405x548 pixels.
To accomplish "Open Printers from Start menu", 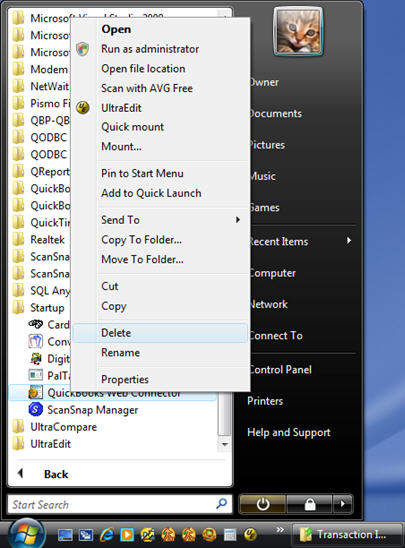I will 265,401.
